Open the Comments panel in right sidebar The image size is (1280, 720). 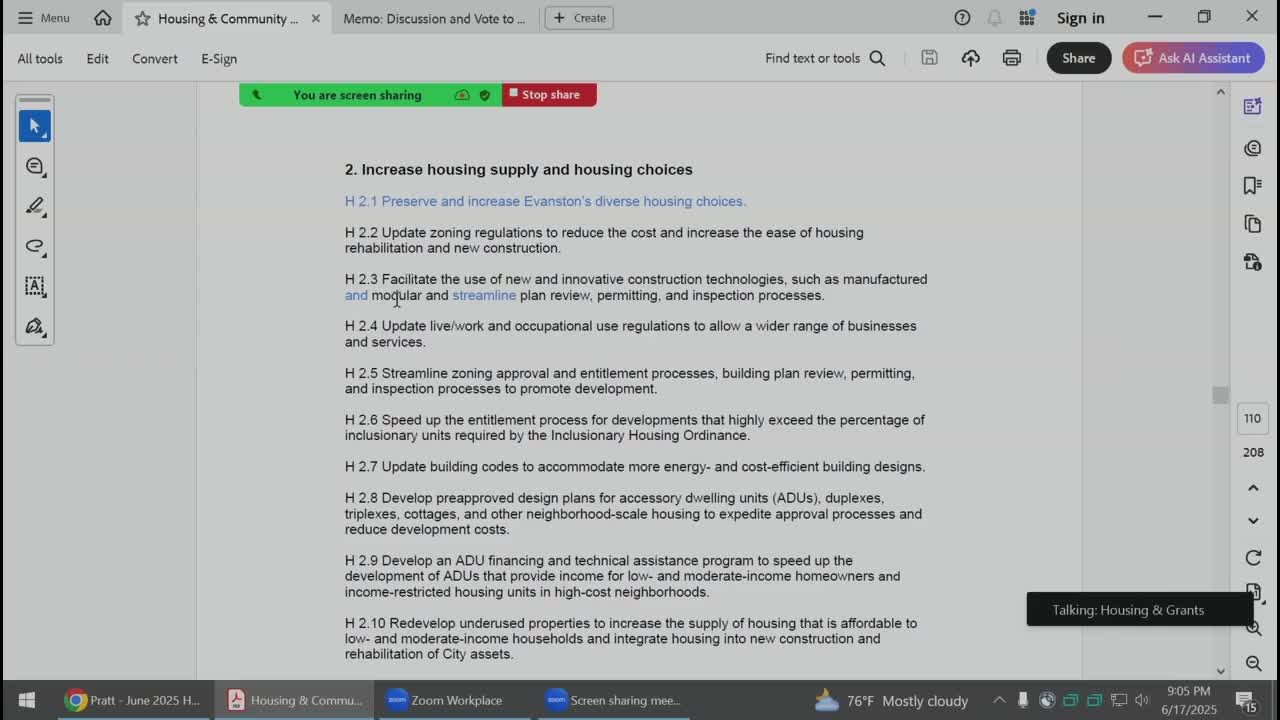pos(1252,147)
